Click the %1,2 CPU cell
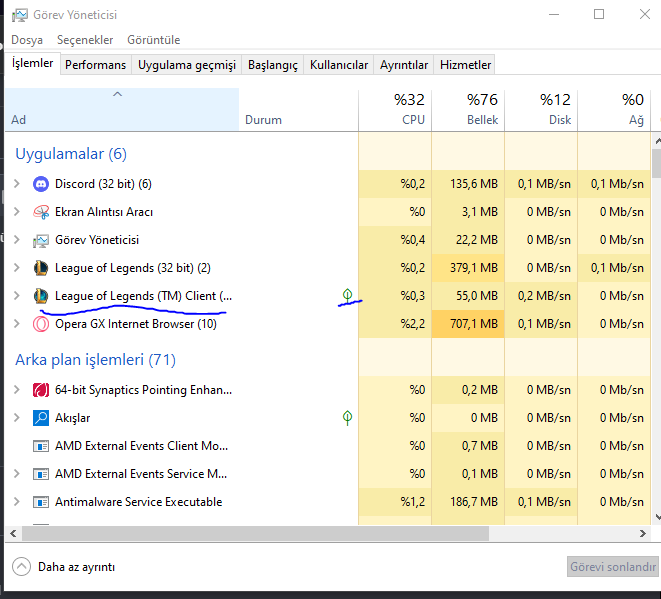The image size is (661, 599). (395, 502)
